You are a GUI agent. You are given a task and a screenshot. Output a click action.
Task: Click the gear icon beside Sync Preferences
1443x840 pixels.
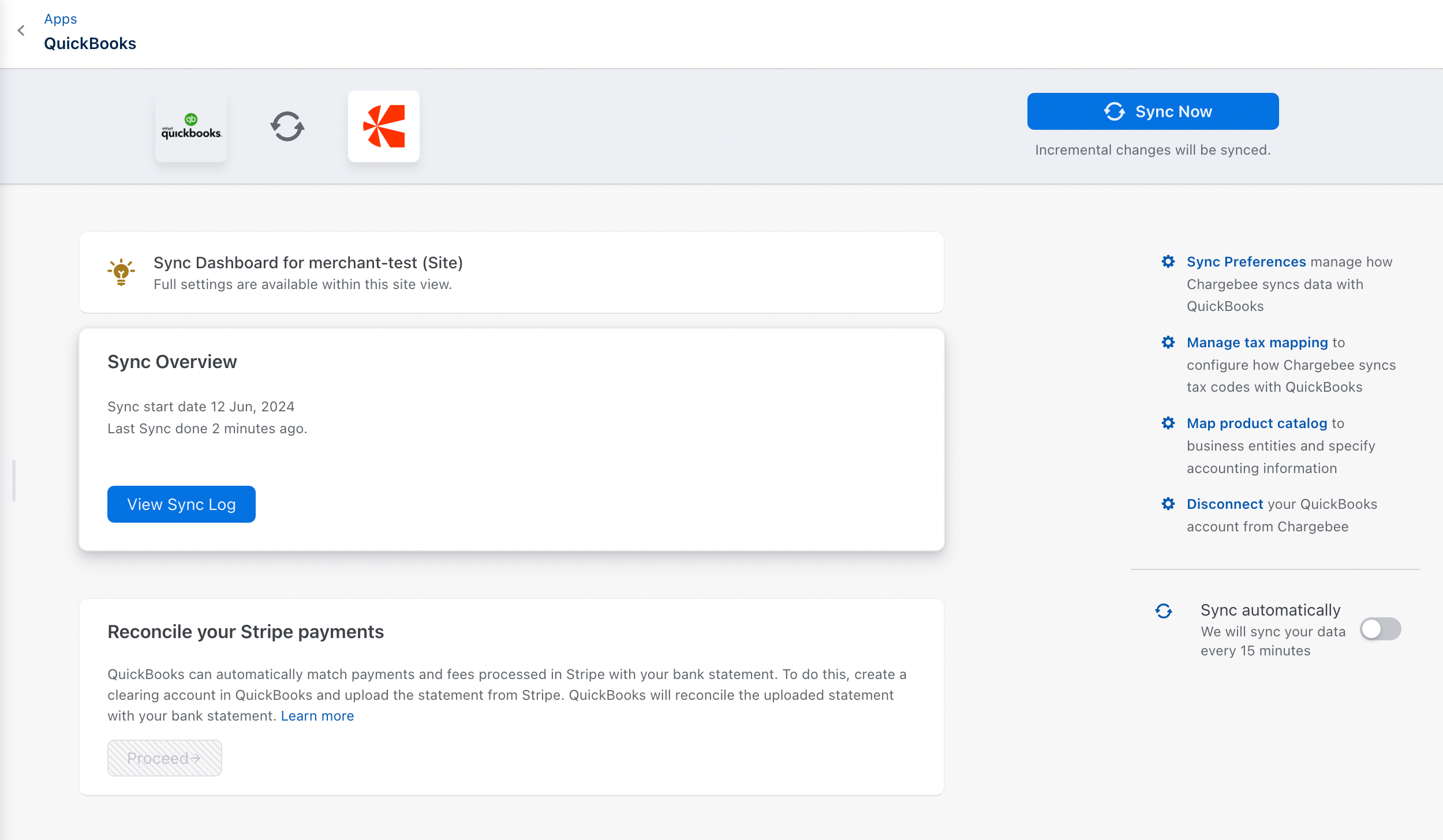click(x=1168, y=262)
